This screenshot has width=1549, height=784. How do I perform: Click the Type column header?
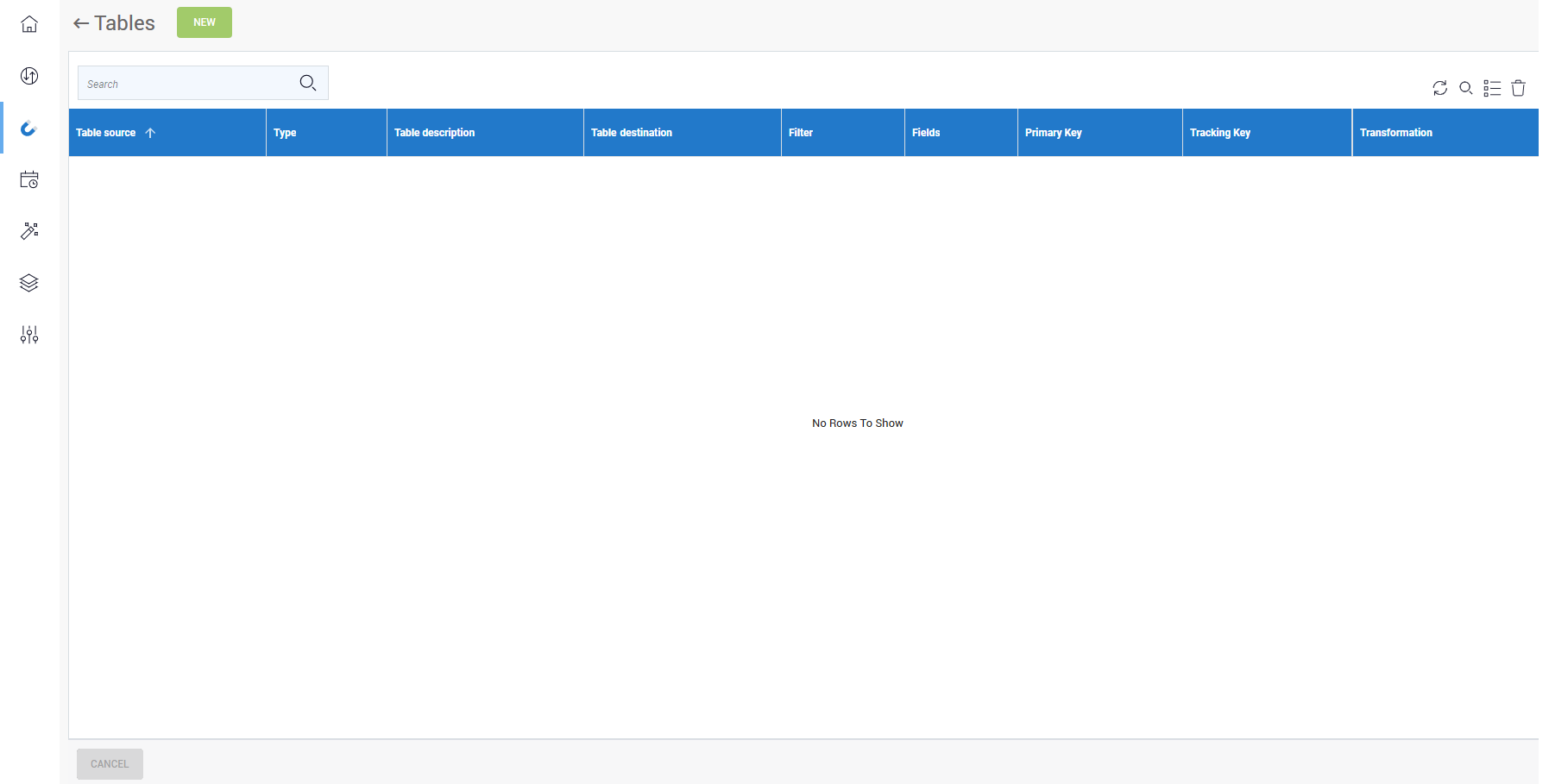pos(285,132)
